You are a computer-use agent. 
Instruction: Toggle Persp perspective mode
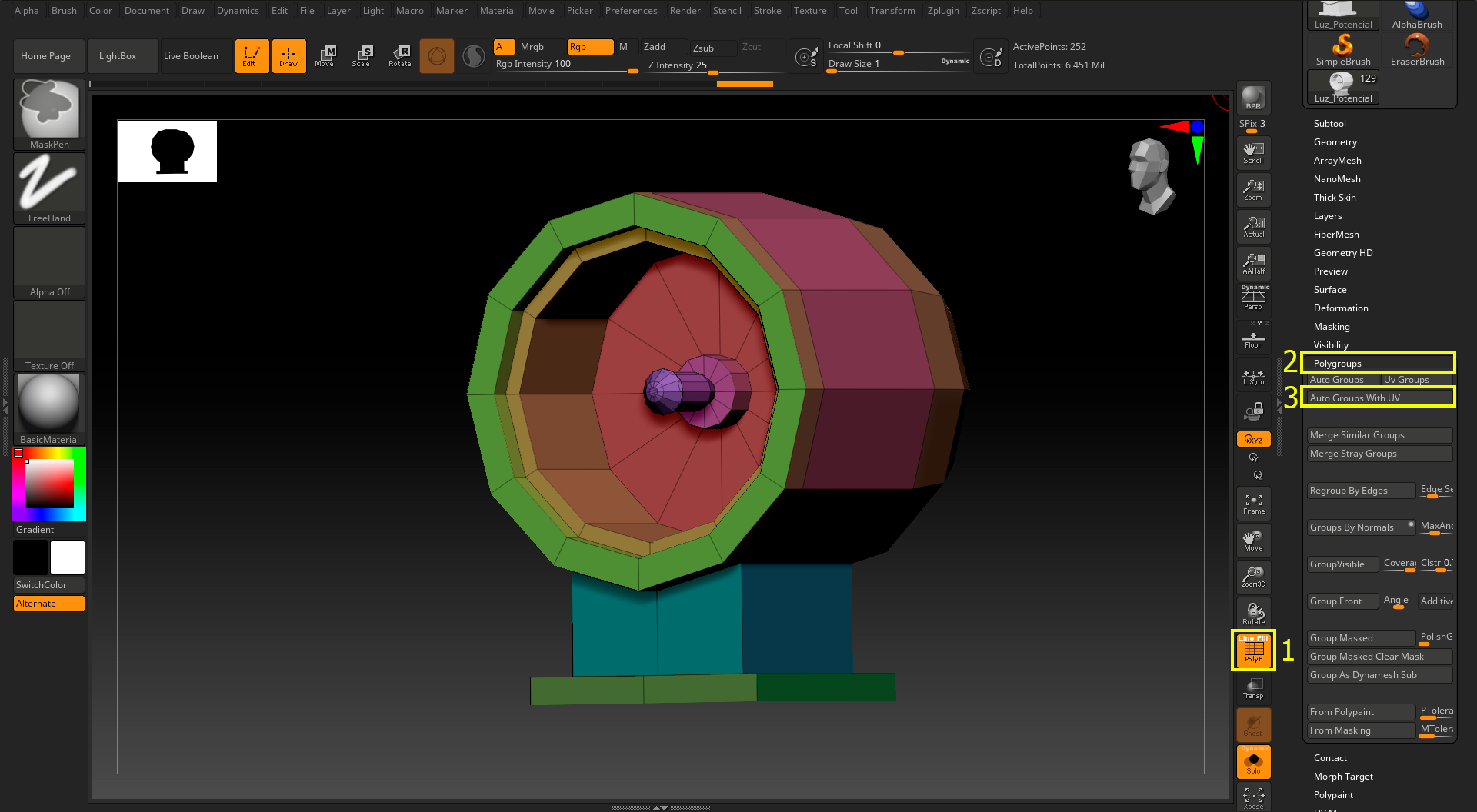click(1253, 298)
